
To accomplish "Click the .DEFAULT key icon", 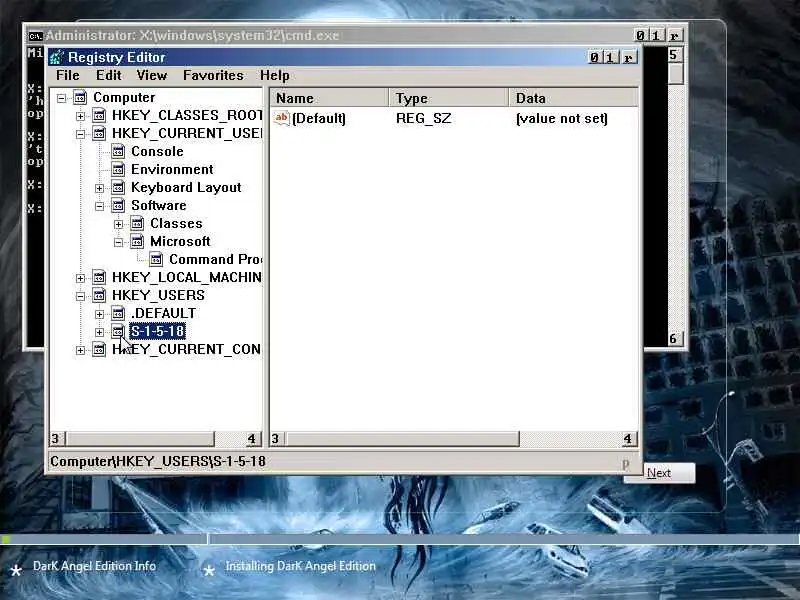I will 118,313.
